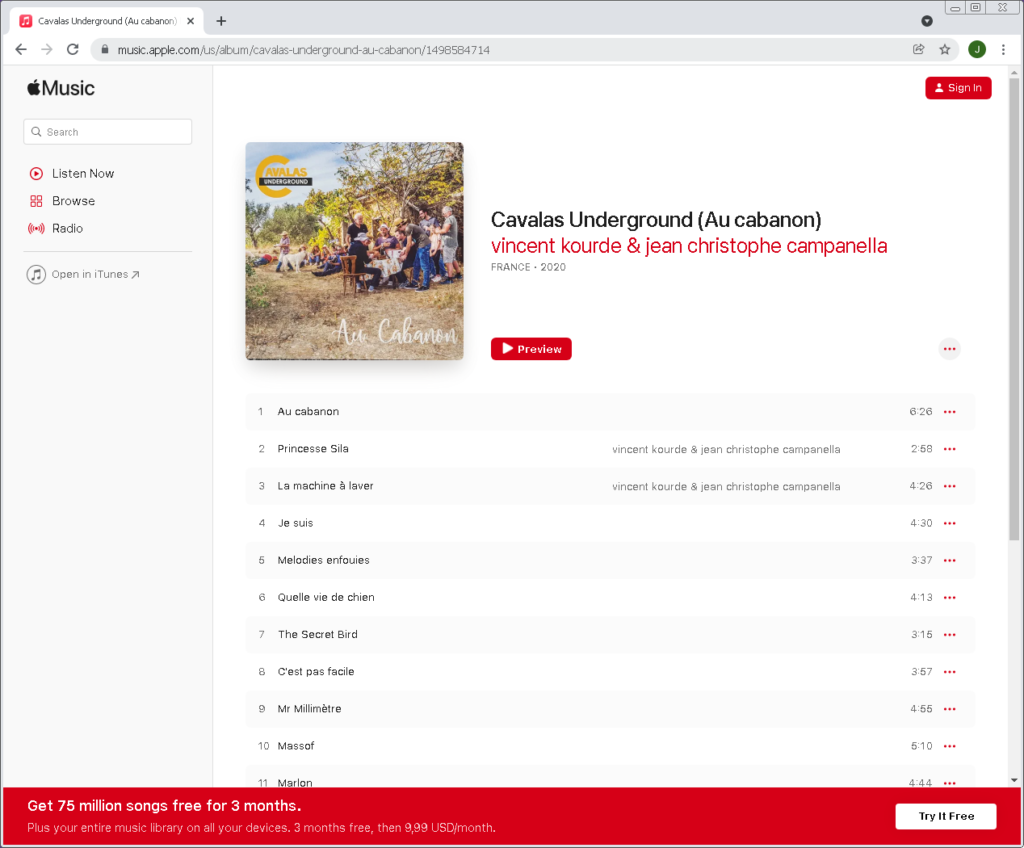Open more options for Quelle vie de chien
This screenshot has height=848, width=1024.
(950, 598)
